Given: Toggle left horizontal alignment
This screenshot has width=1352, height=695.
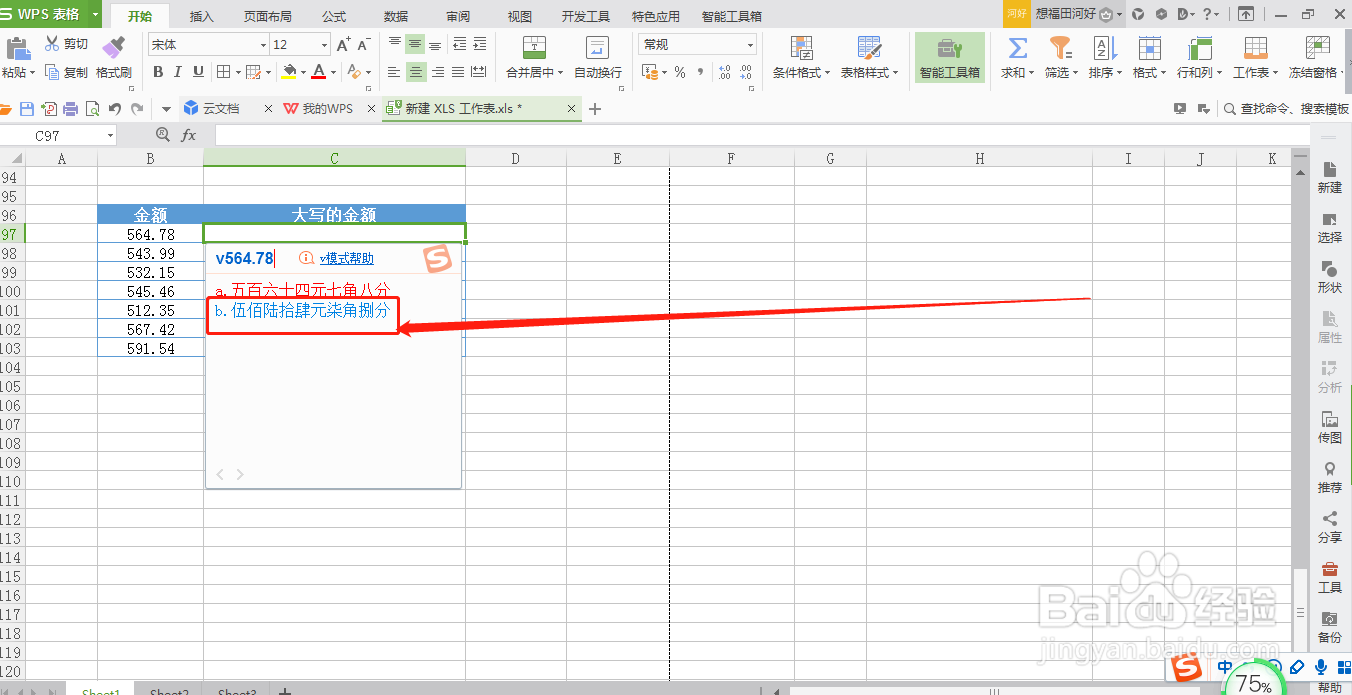Looking at the screenshot, I should [x=394, y=72].
